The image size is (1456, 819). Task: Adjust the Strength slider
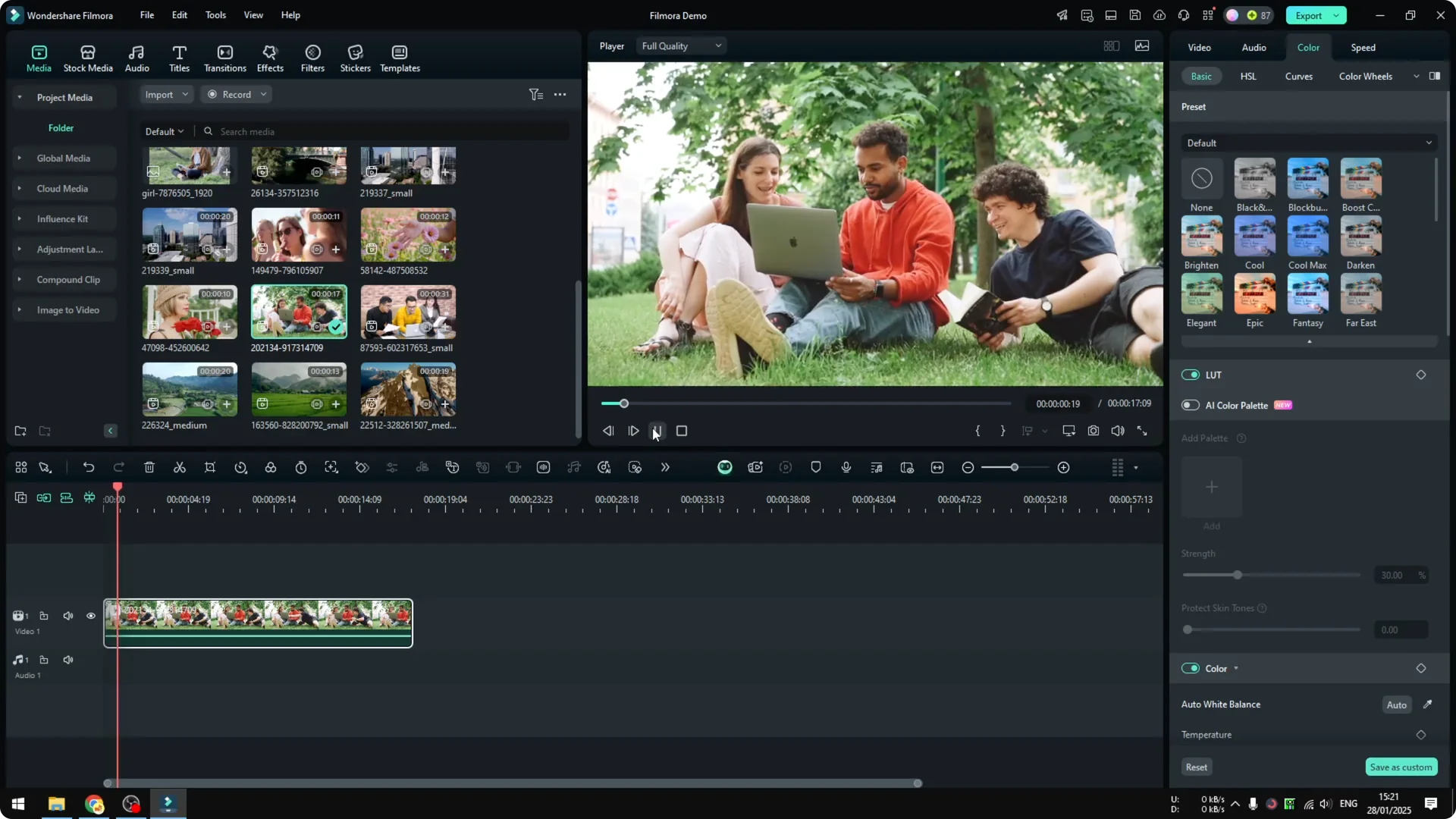1238,575
